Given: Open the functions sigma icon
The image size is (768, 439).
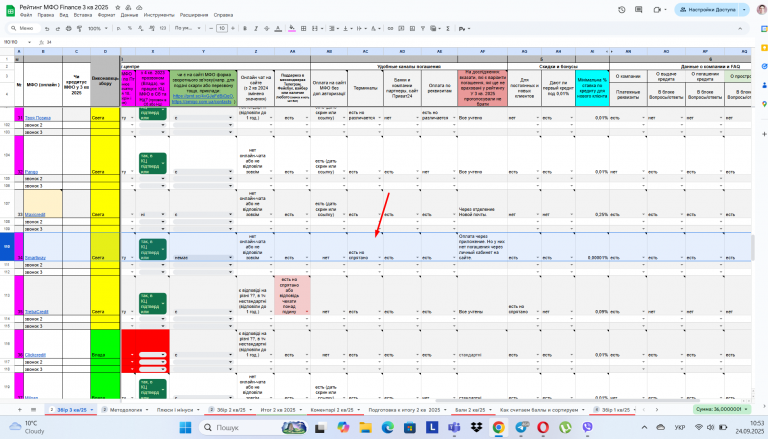Looking at the screenshot, I should [x=448, y=28].
